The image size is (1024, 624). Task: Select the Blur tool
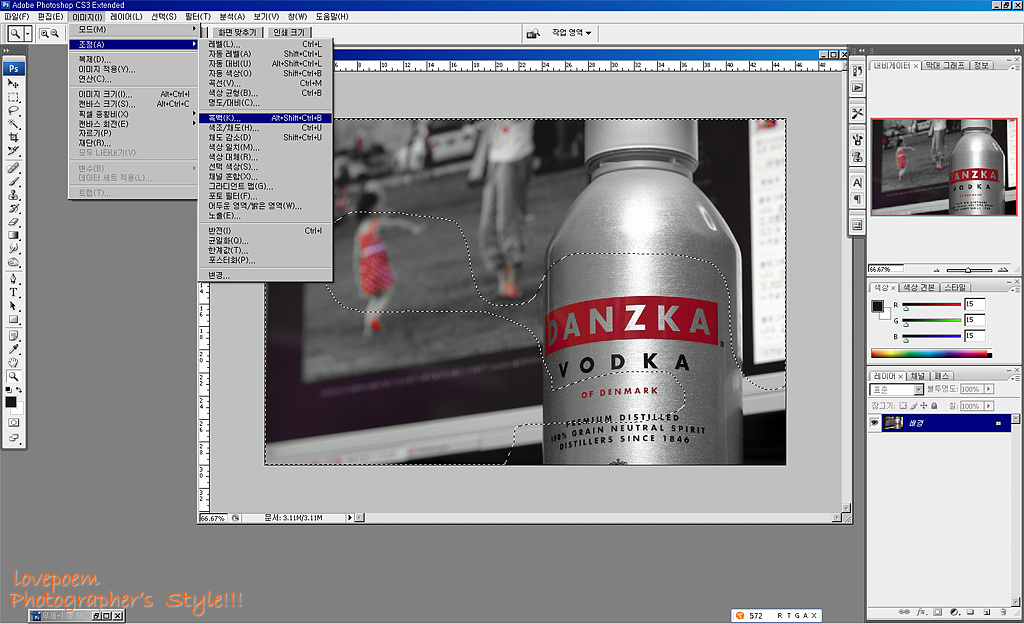[x=13, y=249]
